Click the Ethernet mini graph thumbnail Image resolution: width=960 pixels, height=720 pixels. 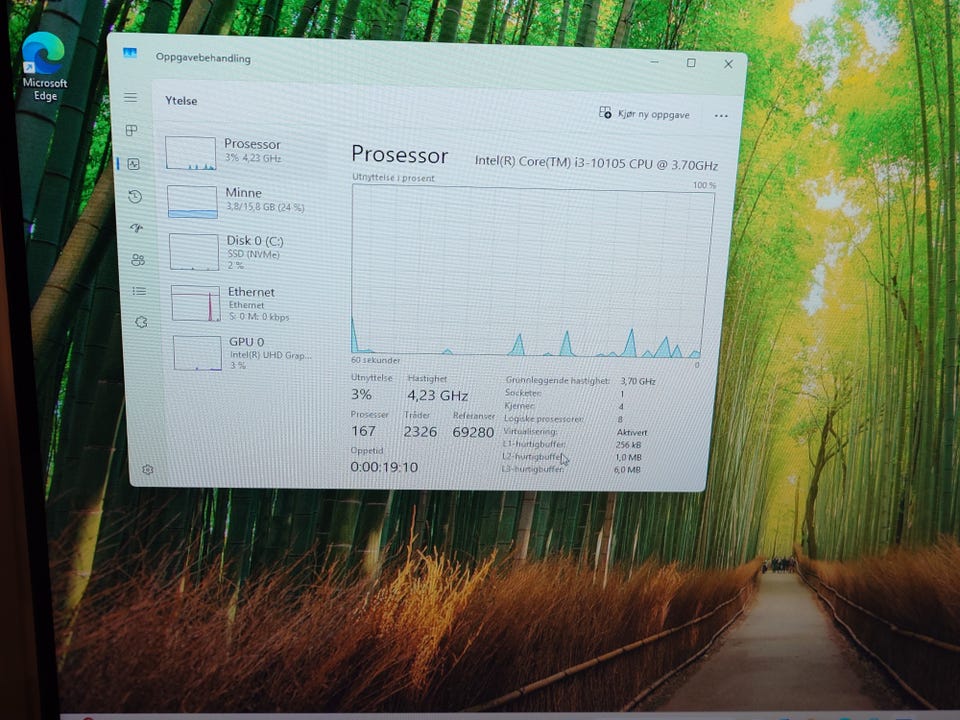(x=196, y=303)
